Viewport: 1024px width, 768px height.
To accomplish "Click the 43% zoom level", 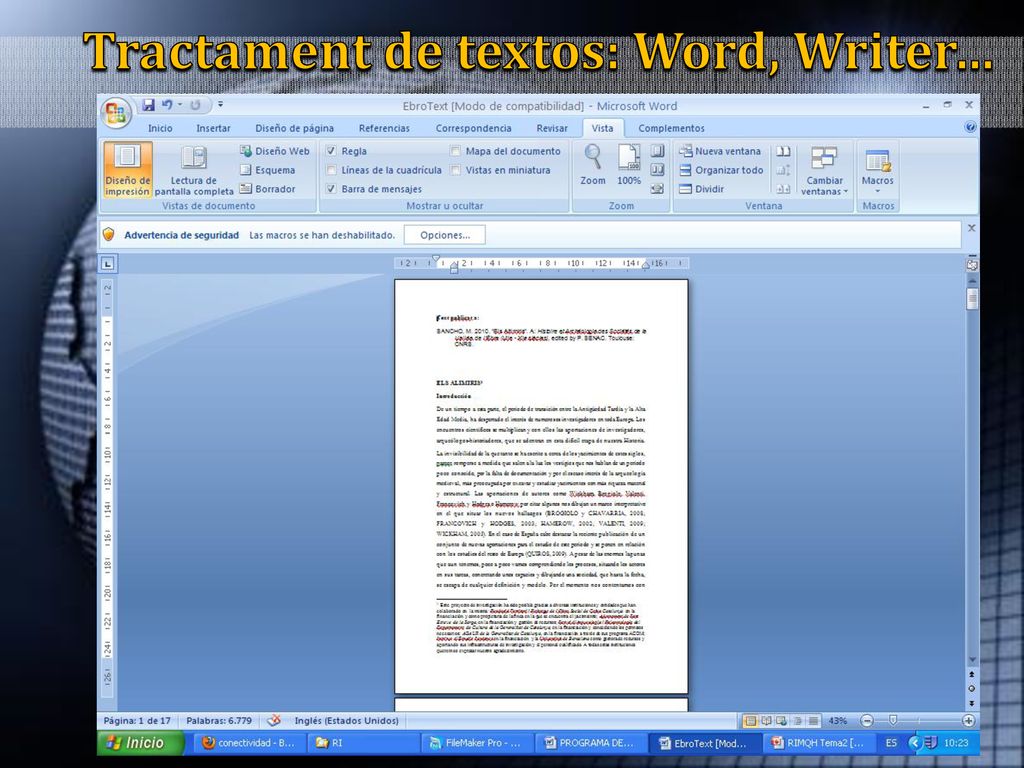I will pyautogui.click(x=837, y=721).
